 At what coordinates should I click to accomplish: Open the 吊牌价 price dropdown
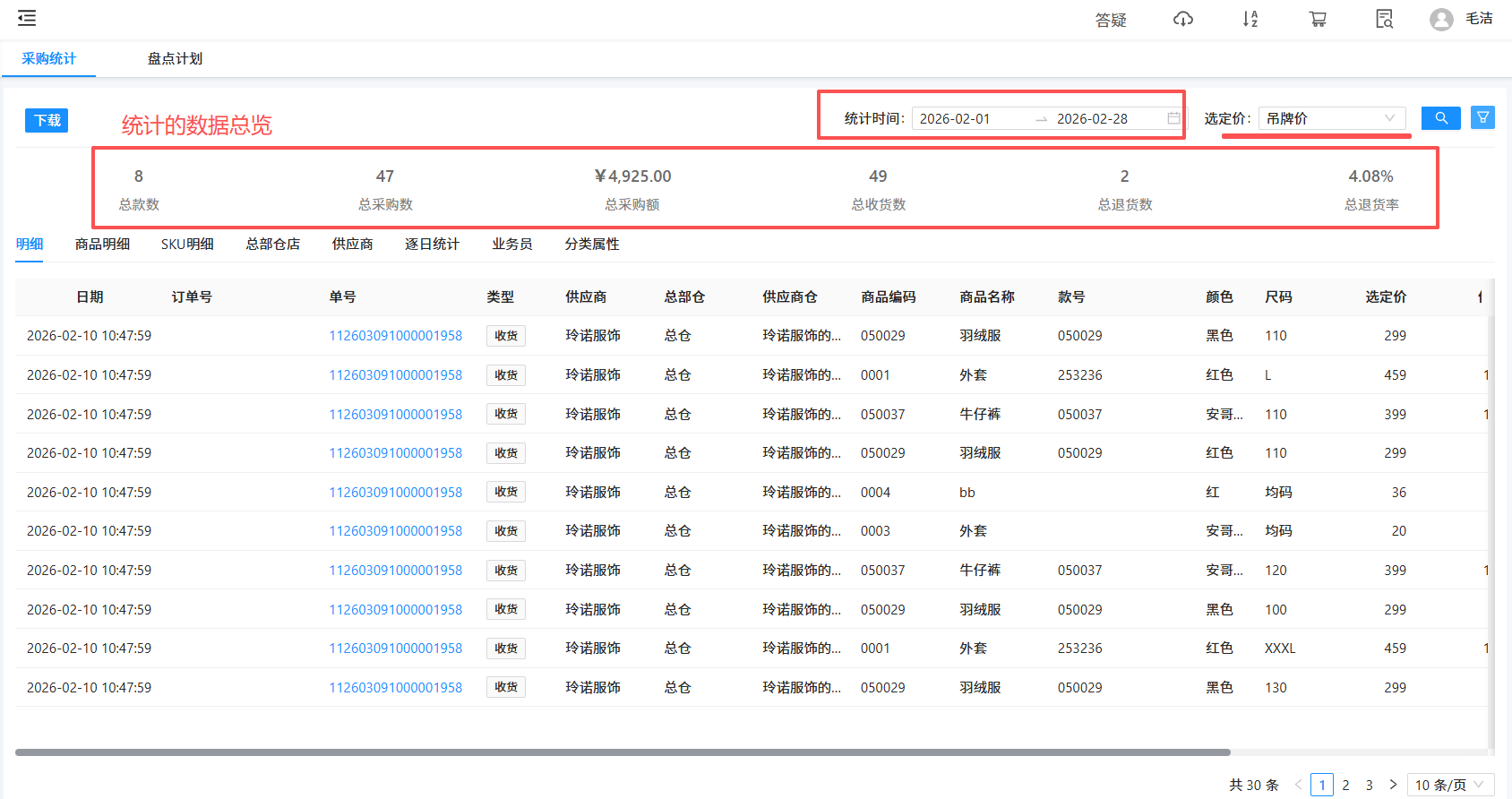tap(1332, 118)
